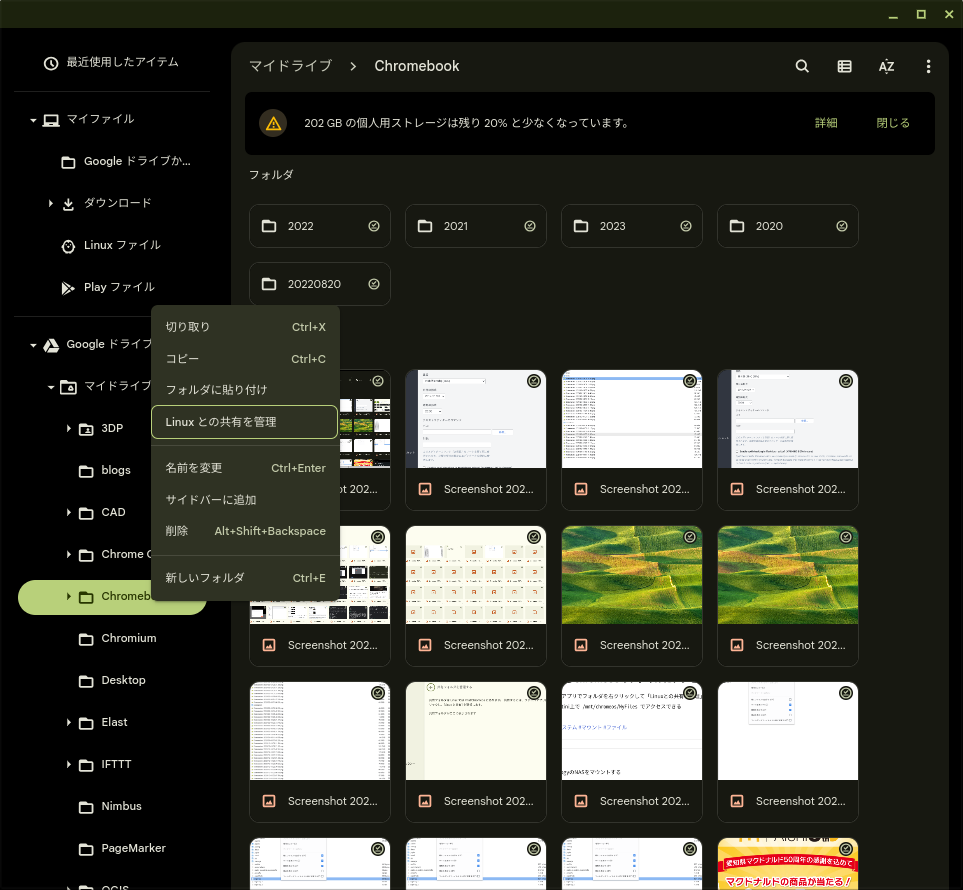Collapse the マイドライブ tree node
The width and height of the screenshot is (963, 890).
coord(50,387)
